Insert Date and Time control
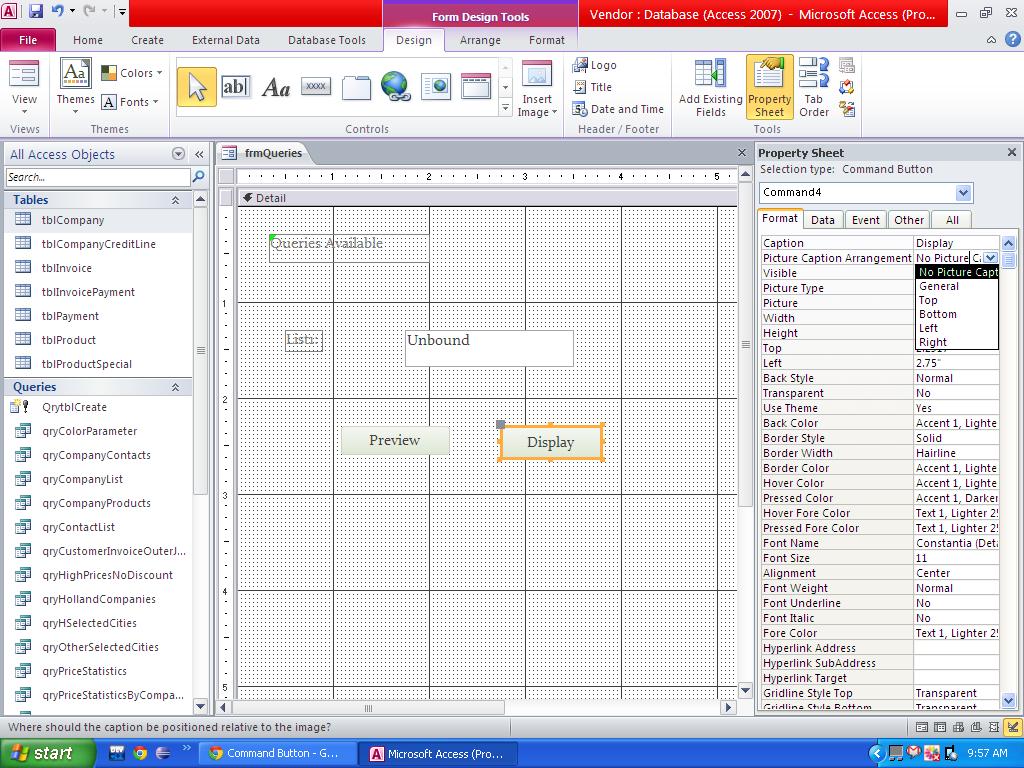 618,109
